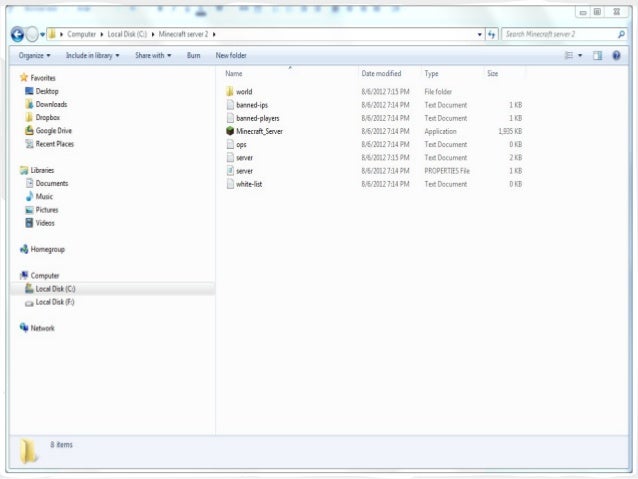Viewport: 638px width, 479px height.
Task: Open the address bar history dropdown
Action: 479,35
